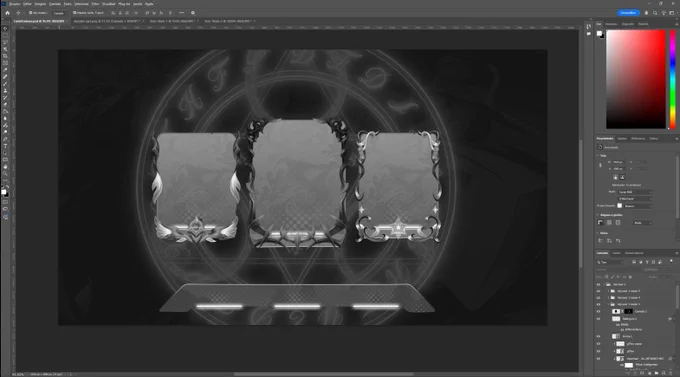Open the layer filter kind dropdown
680x377 pixels.
coord(611,262)
